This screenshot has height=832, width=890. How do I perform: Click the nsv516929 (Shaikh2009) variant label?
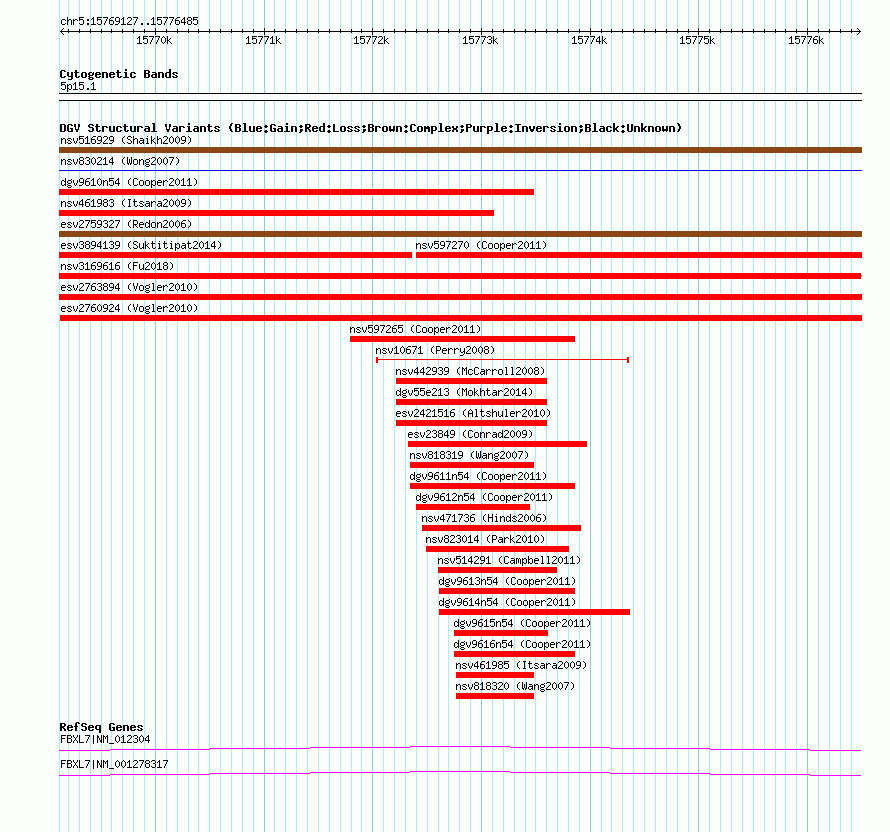126,140
